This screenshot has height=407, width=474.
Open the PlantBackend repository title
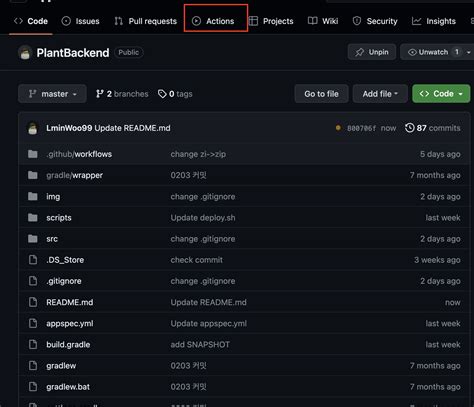[x=73, y=53]
